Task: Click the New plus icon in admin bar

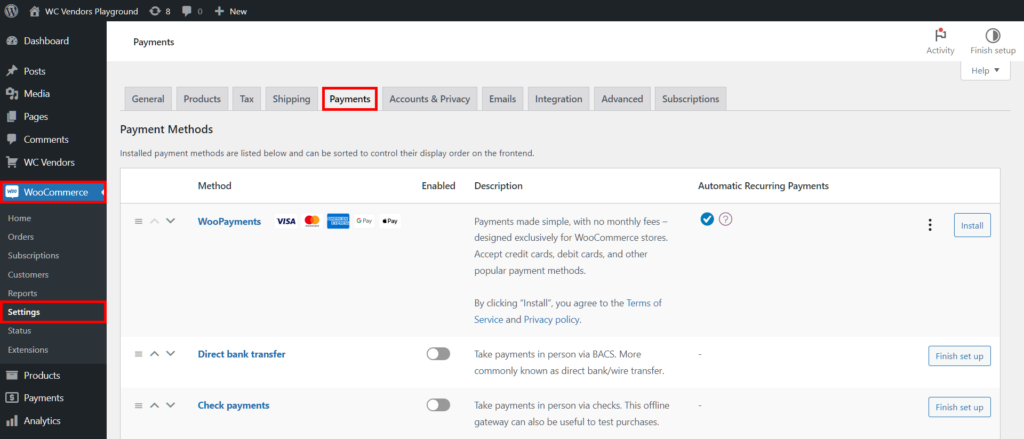Action: 219,11
